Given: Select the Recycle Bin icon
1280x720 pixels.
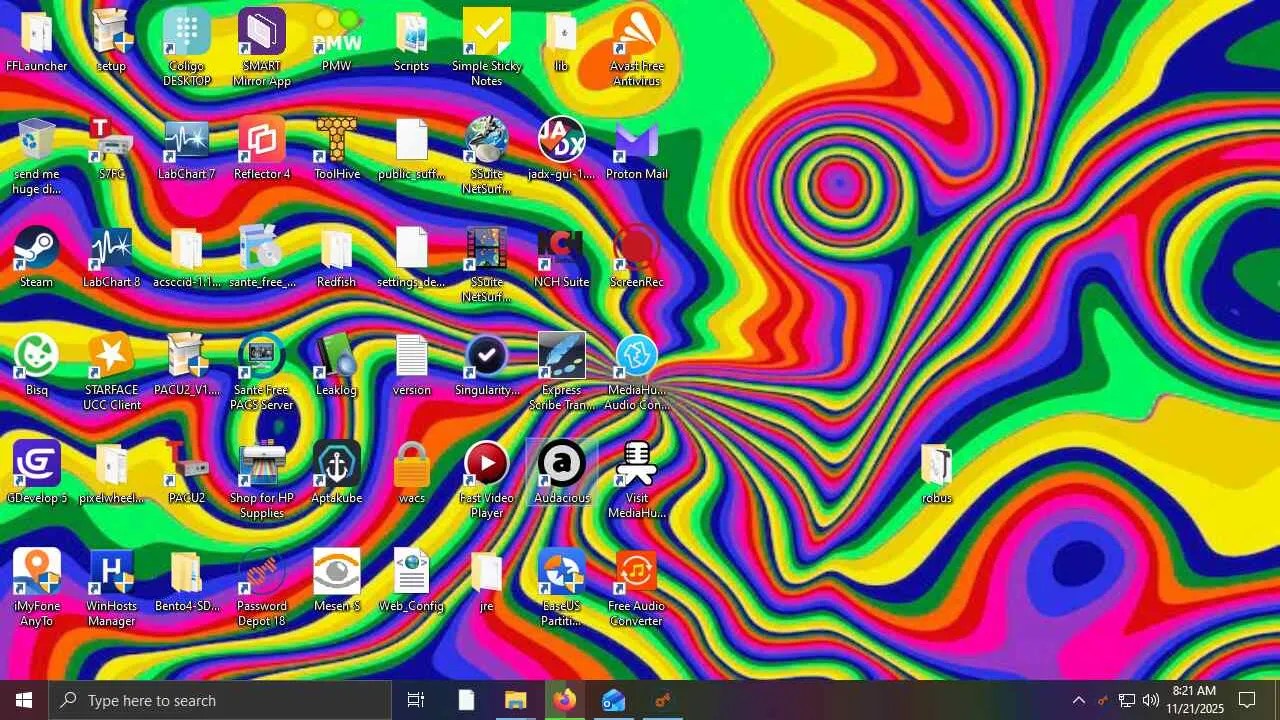Looking at the screenshot, I should pyautogui.click(x=37, y=157).
